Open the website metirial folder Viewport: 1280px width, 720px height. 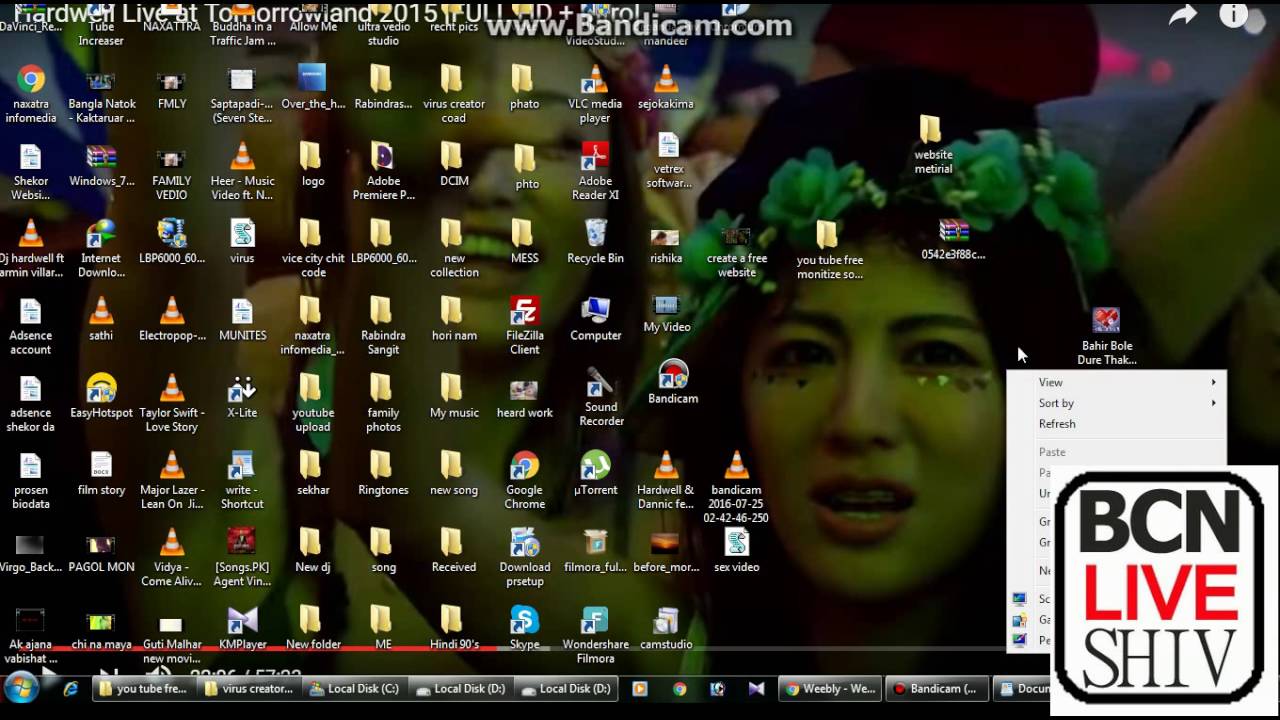[x=932, y=145]
